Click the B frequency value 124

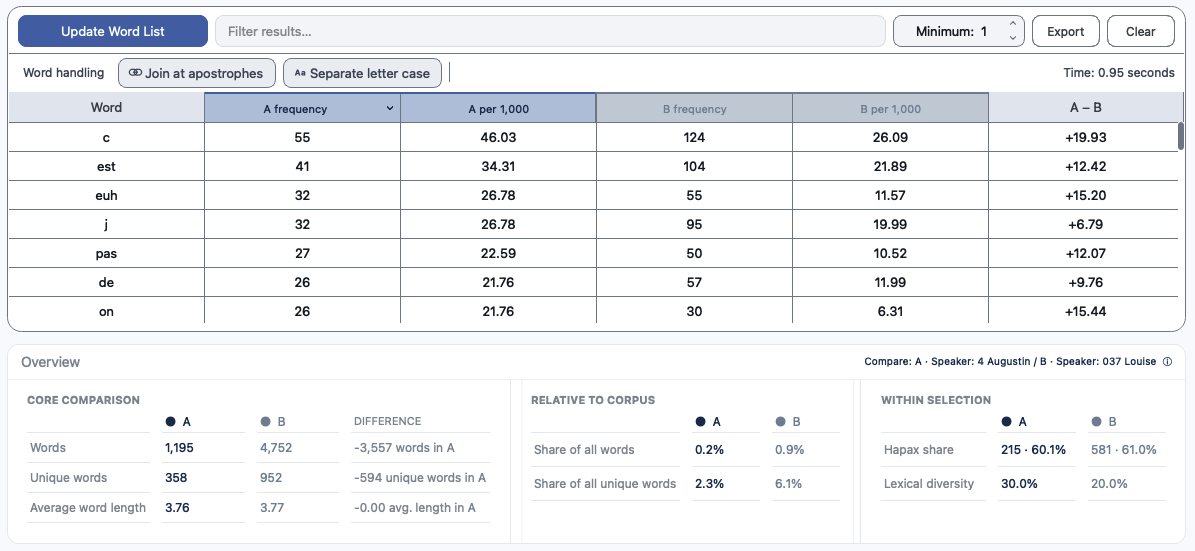(694, 137)
